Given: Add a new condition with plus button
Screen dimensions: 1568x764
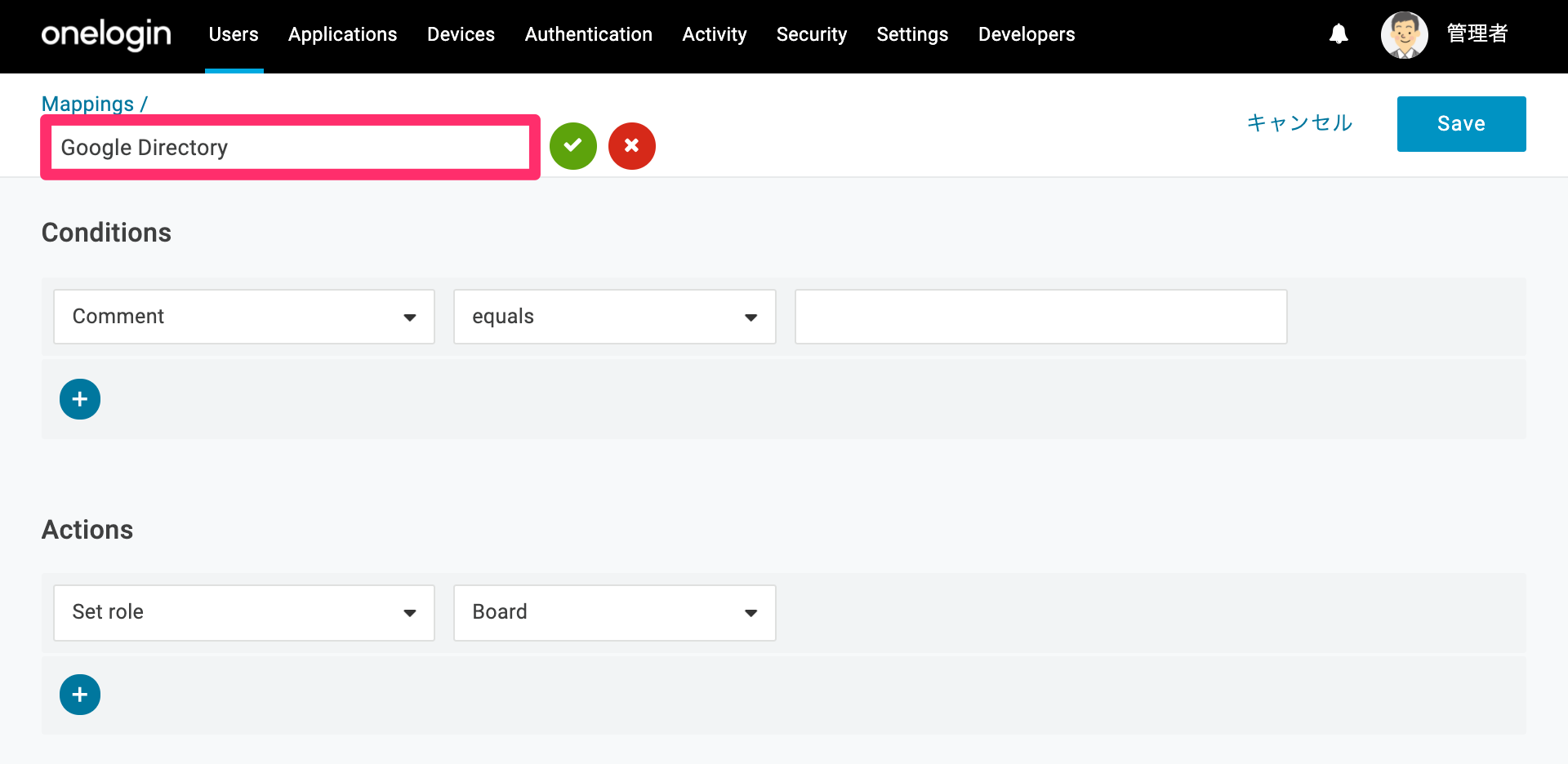Looking at the screenshot, I should click(x=80, y=399).
